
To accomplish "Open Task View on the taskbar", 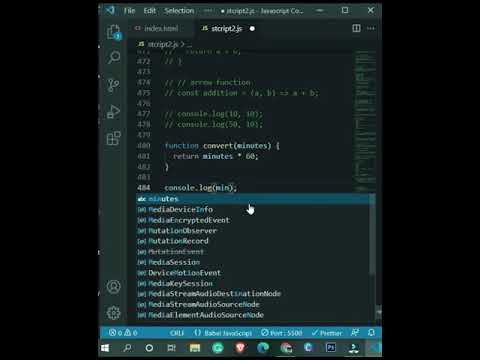I will coord(171,348).
